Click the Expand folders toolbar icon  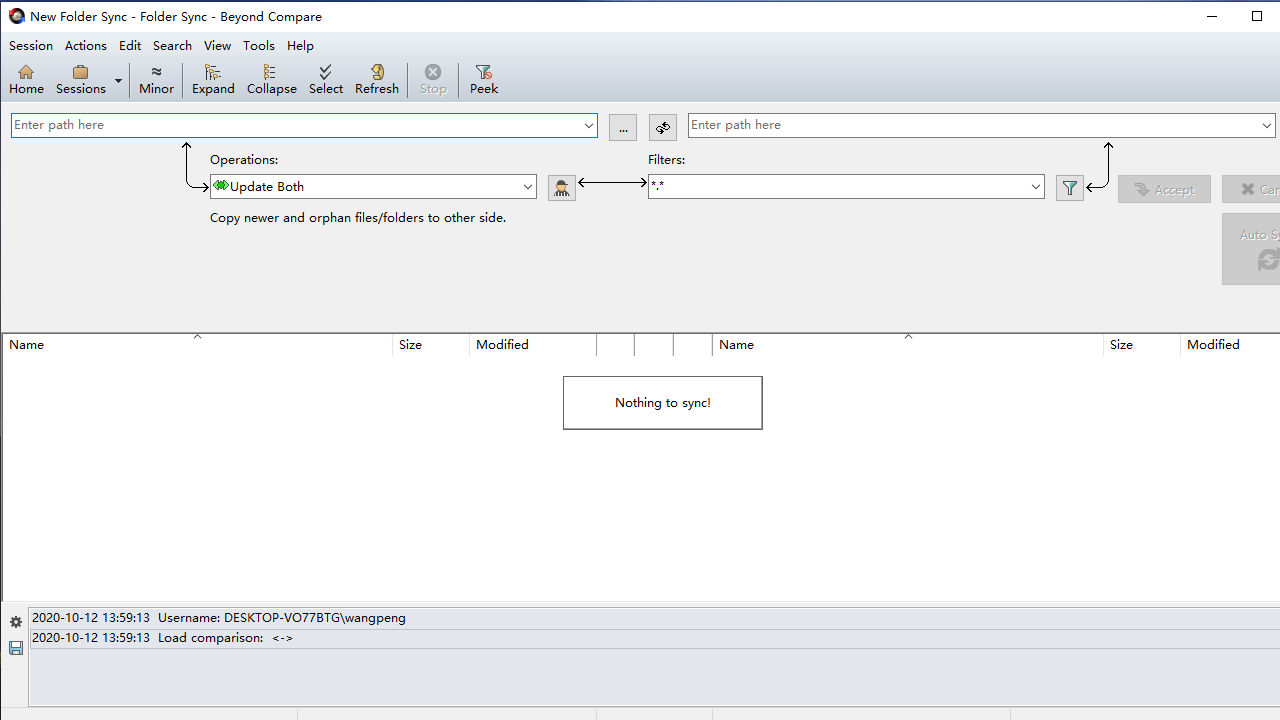(213, 79)
